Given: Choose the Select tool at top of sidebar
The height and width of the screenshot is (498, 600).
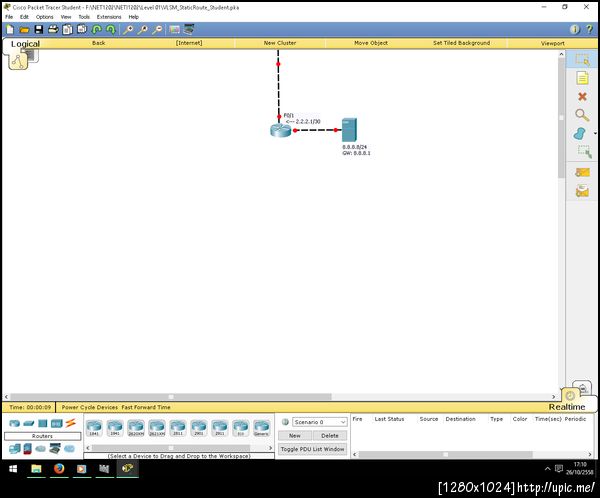Looking at the screenshot, I should coord(582,60).
